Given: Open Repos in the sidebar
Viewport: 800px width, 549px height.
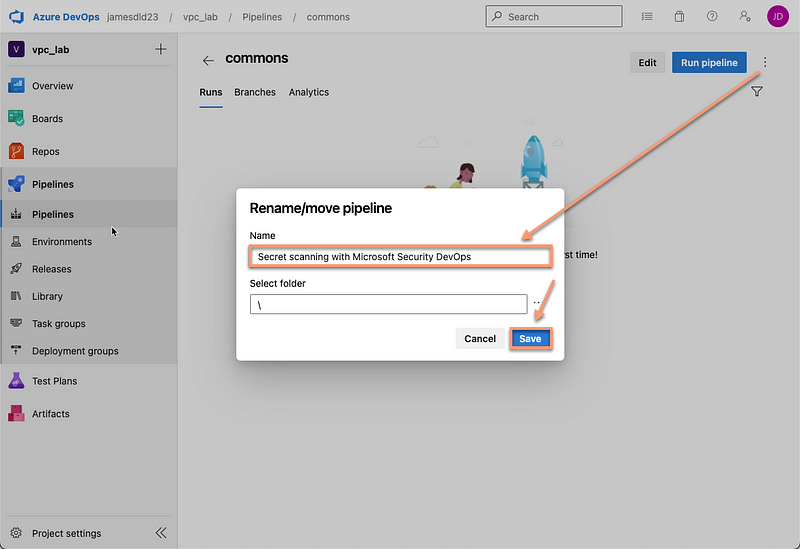Looking at the screenshot, I should tap(89, 152).
